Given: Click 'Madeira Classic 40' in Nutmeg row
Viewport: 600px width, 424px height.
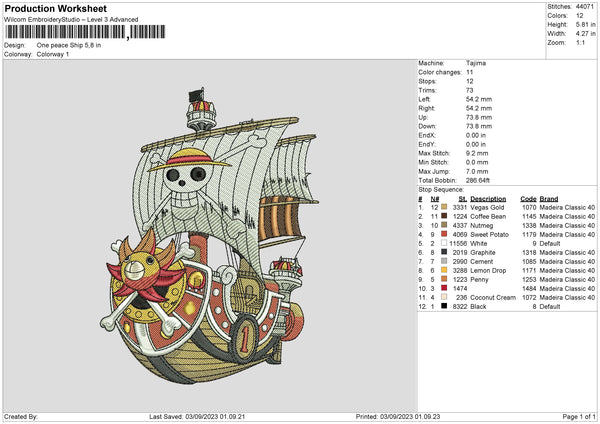Looking at the screenshot, I should (x=567, y=225).
